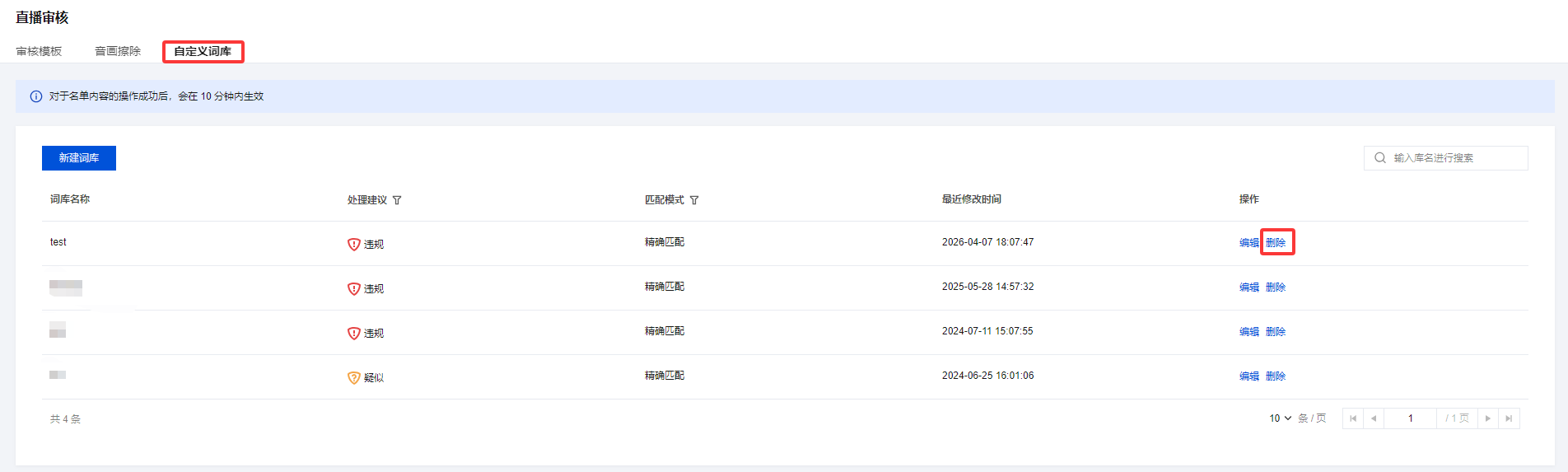
Task: Click the test library name
Action: 58,242
